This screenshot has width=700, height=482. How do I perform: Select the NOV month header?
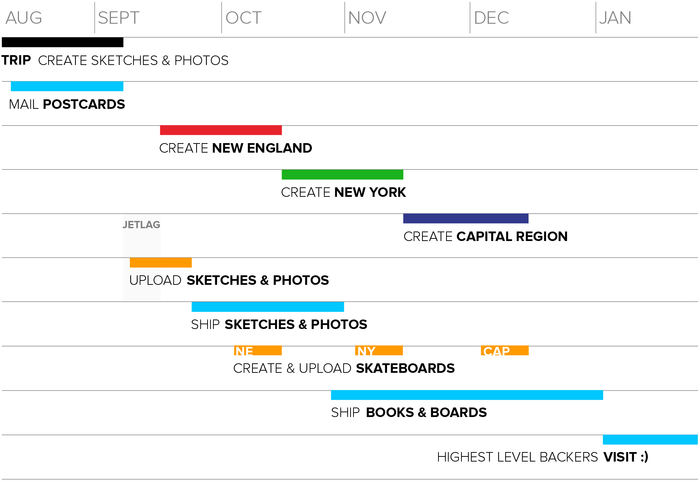(x=367, y=18)
